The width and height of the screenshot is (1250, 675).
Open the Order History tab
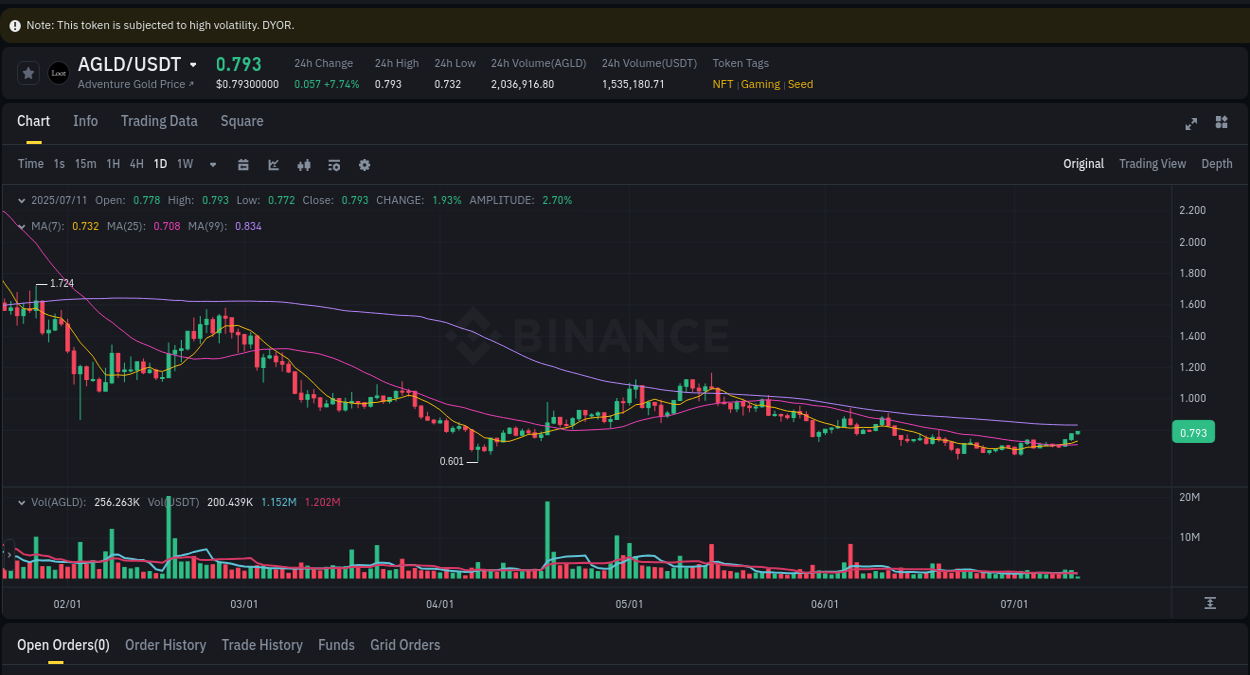click(x=165, y=645)
